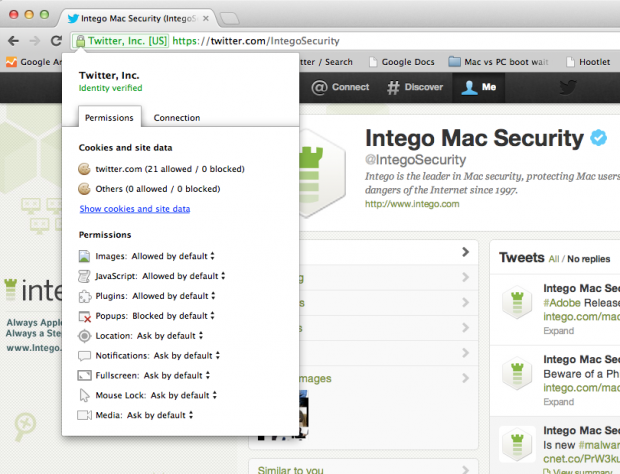Click the browser back arrow
Screen dimensions: 620x474
[13, 41]
